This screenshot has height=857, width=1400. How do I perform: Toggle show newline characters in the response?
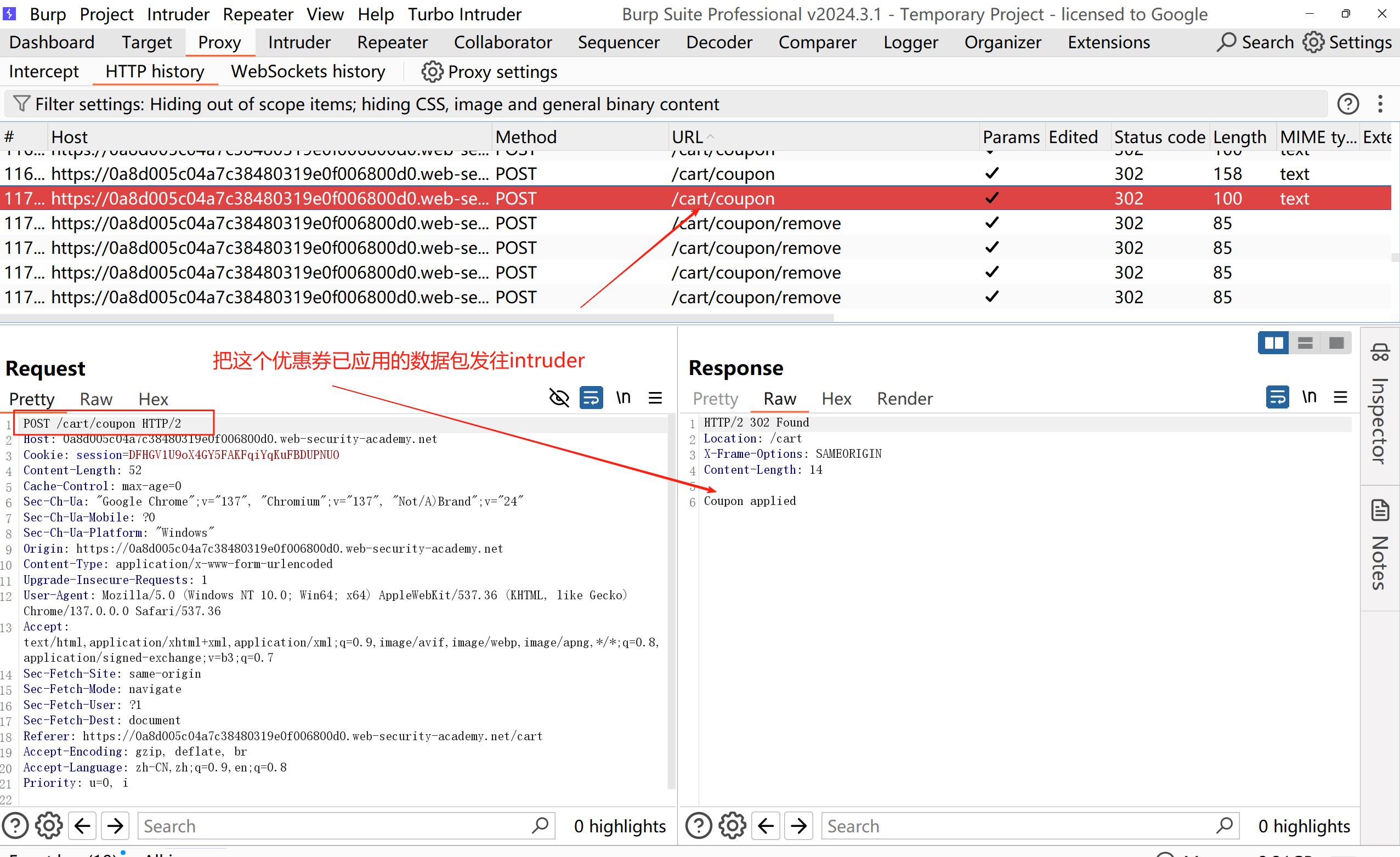coord(1309,397)
